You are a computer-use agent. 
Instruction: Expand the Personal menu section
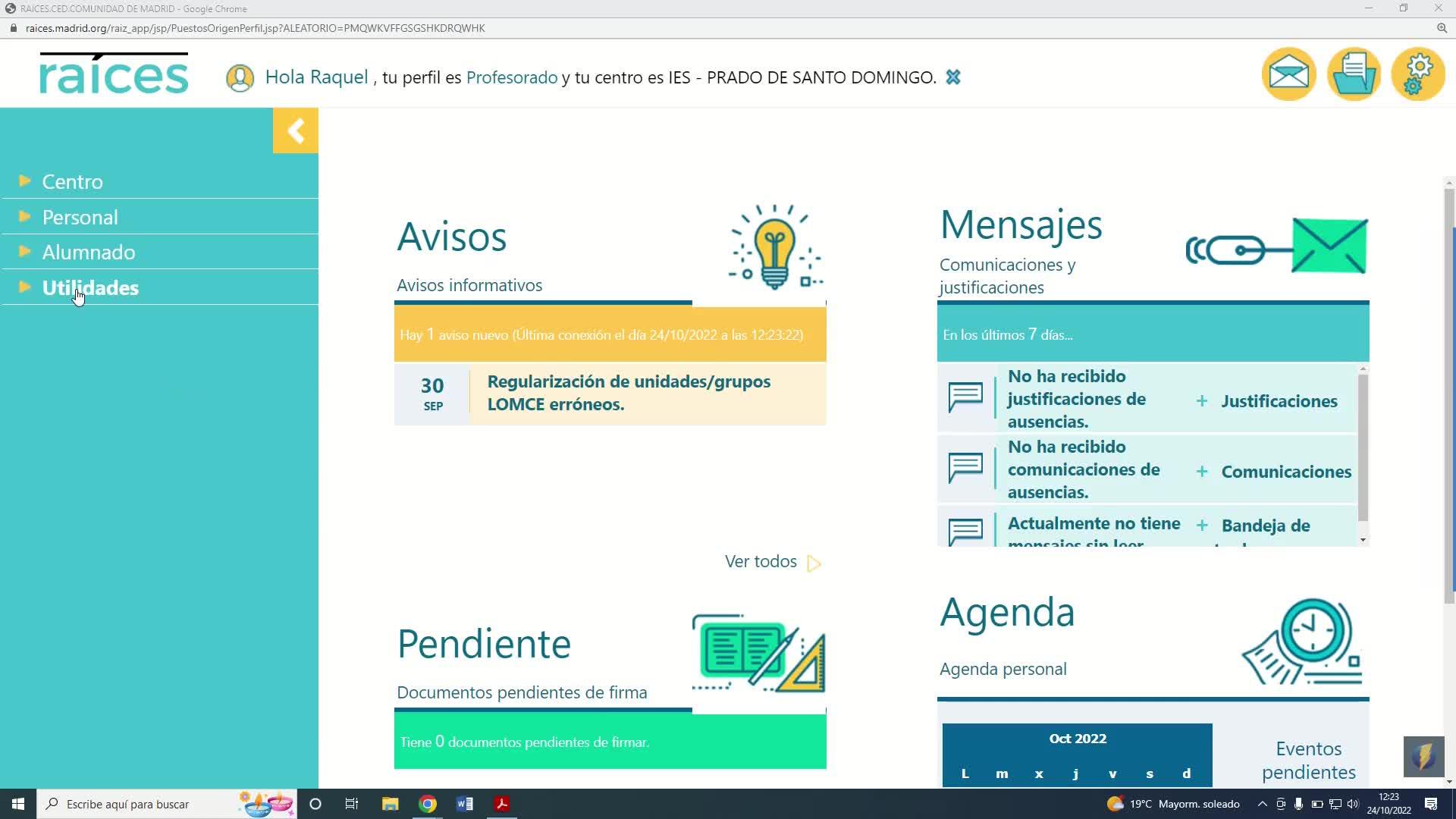pos(80,218)
